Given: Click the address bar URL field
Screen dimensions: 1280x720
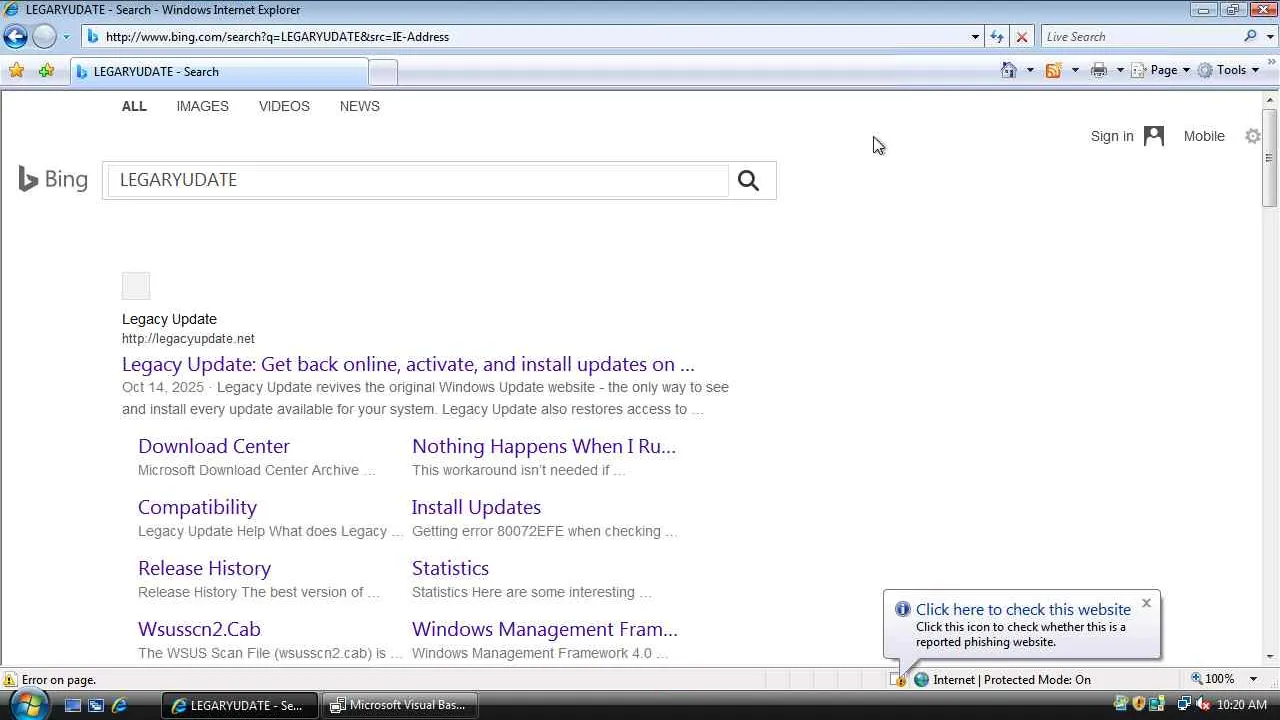Looking at the screenshot, I should click(525, 37).
